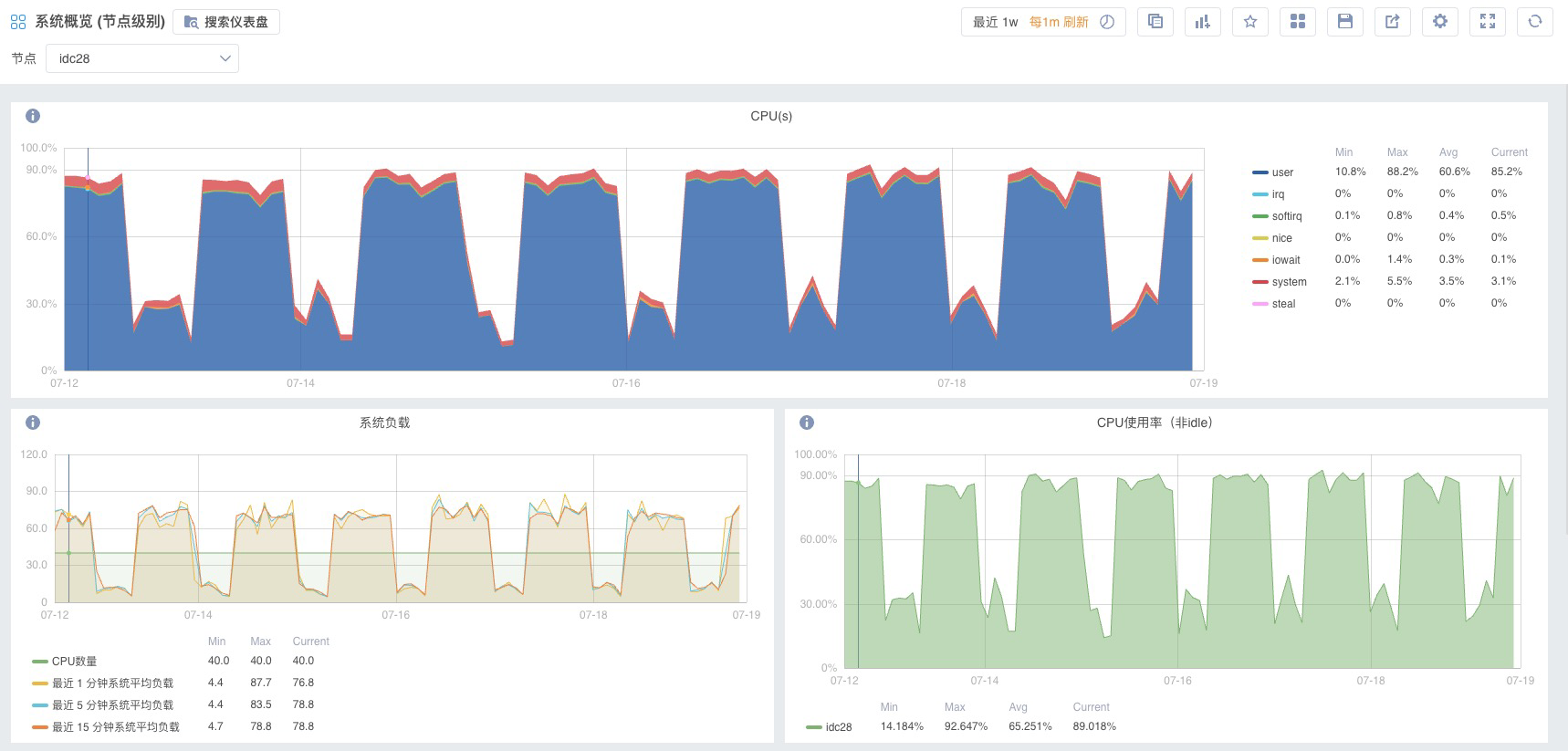This screenshot has width=1568, height=751.
Task: Click the 系统概览 (节点级别) dashboard title
Action: point(99,22)
